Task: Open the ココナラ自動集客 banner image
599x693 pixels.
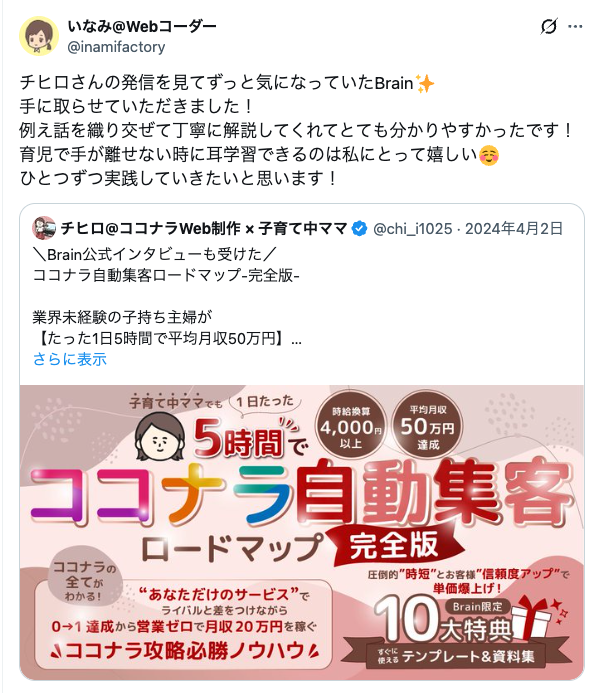Action: click(302, 532)
